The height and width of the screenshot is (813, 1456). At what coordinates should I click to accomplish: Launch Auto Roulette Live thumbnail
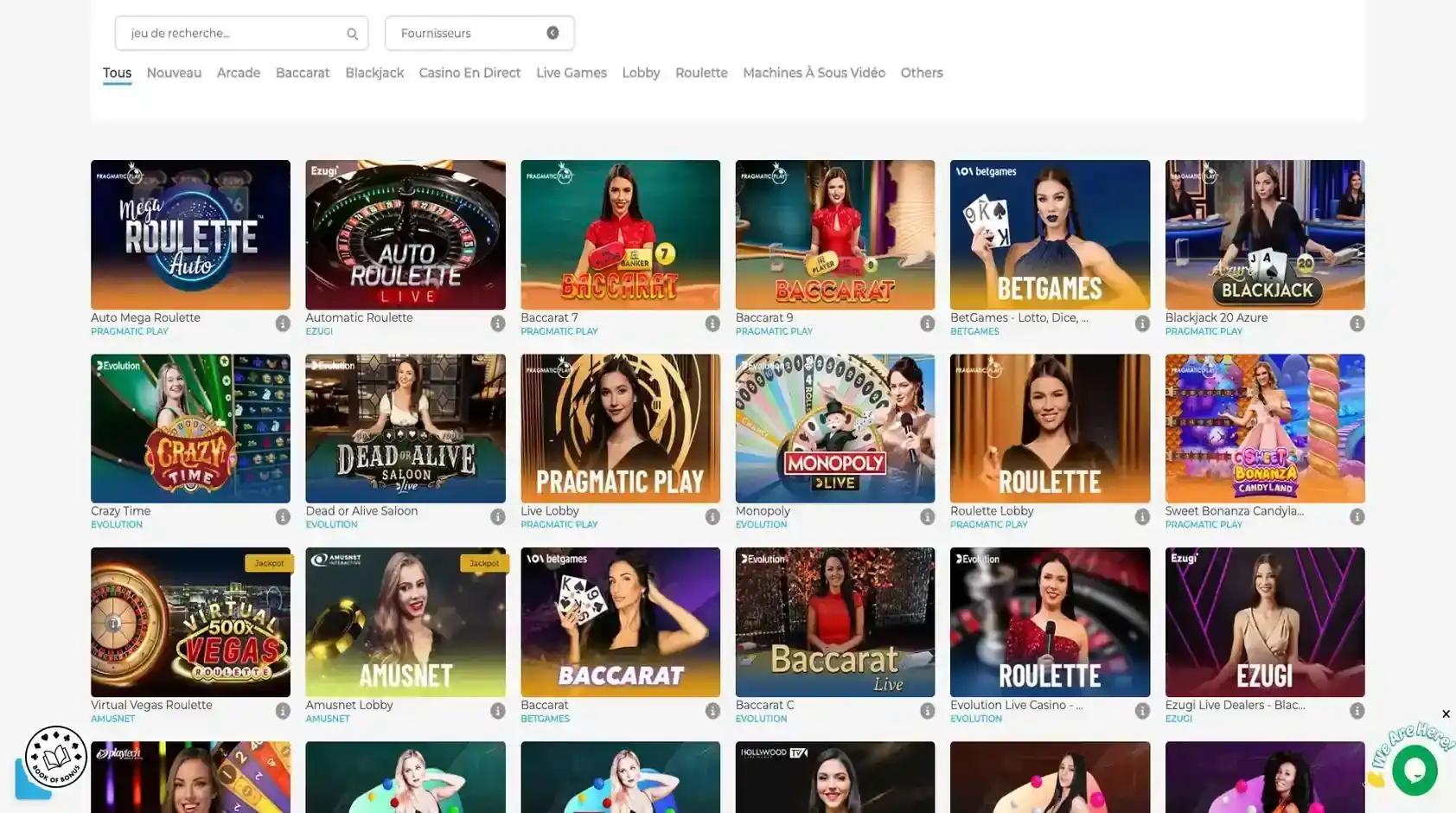point(406,234)
